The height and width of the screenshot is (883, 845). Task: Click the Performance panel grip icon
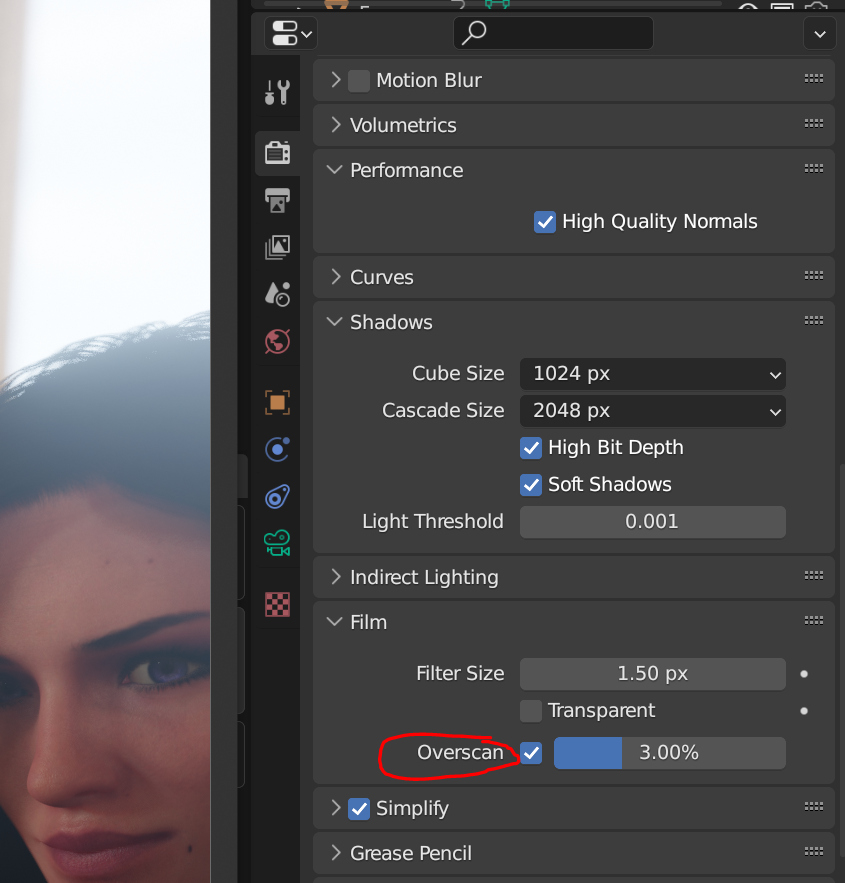point(814,169)
